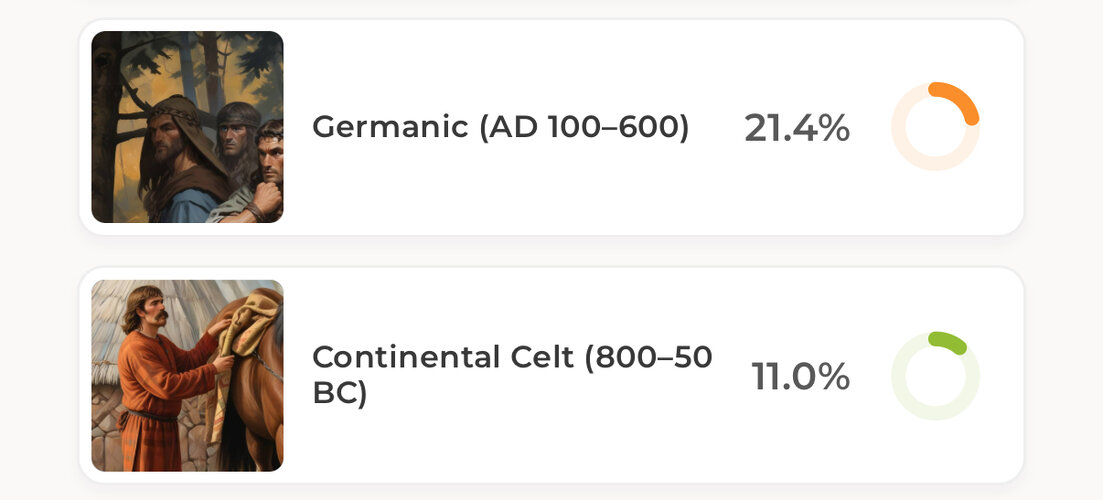
Task: Click the dark tree trunk in Germanic image
Action: (107, 127)
